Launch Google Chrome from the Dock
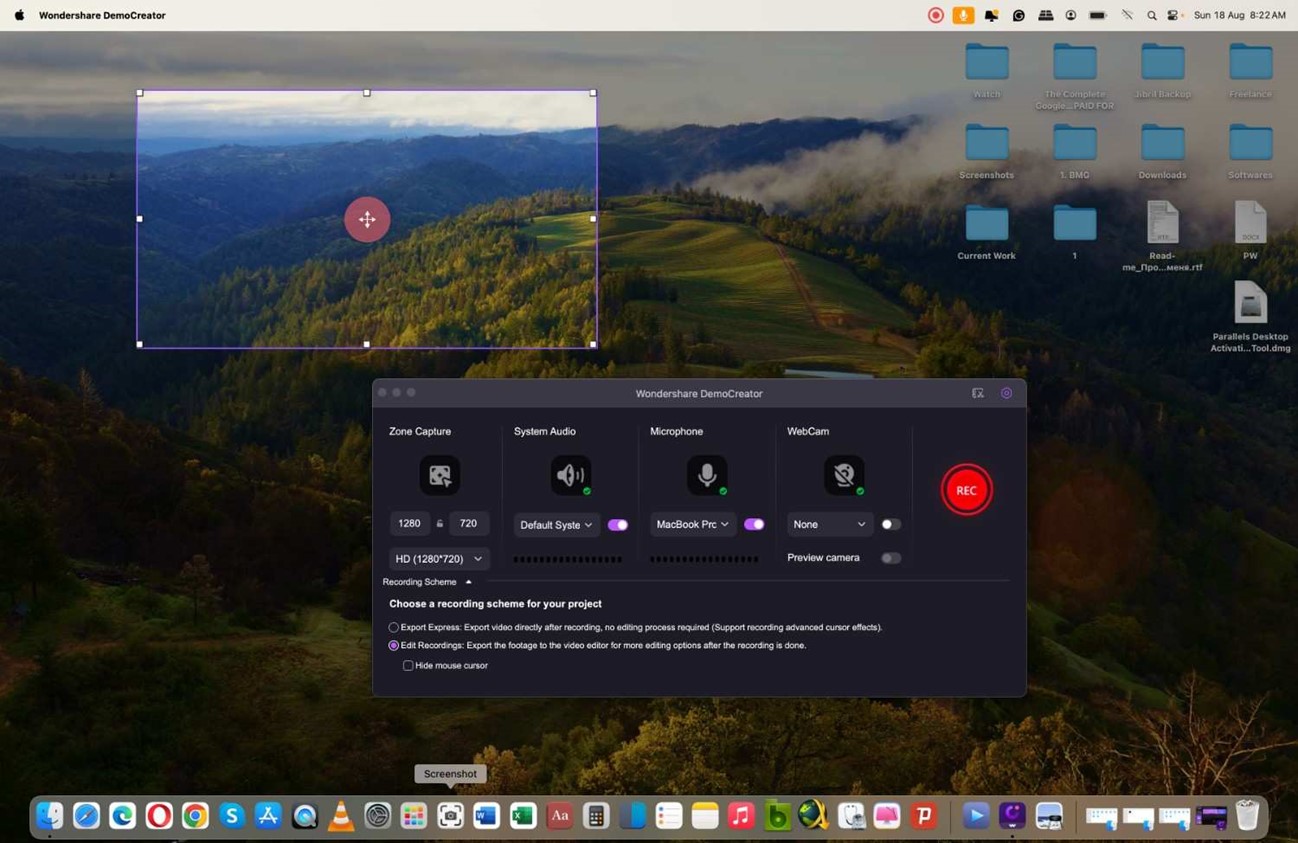The width and height of the screenshot is (1298, 843). (195, 816)
